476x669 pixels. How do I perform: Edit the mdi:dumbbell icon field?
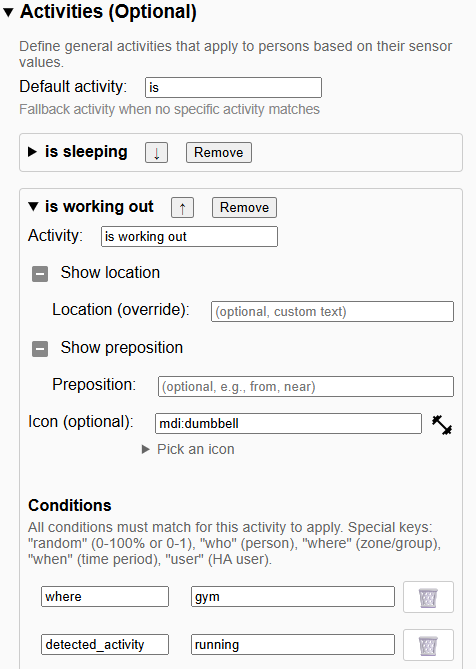click(288, 424)
